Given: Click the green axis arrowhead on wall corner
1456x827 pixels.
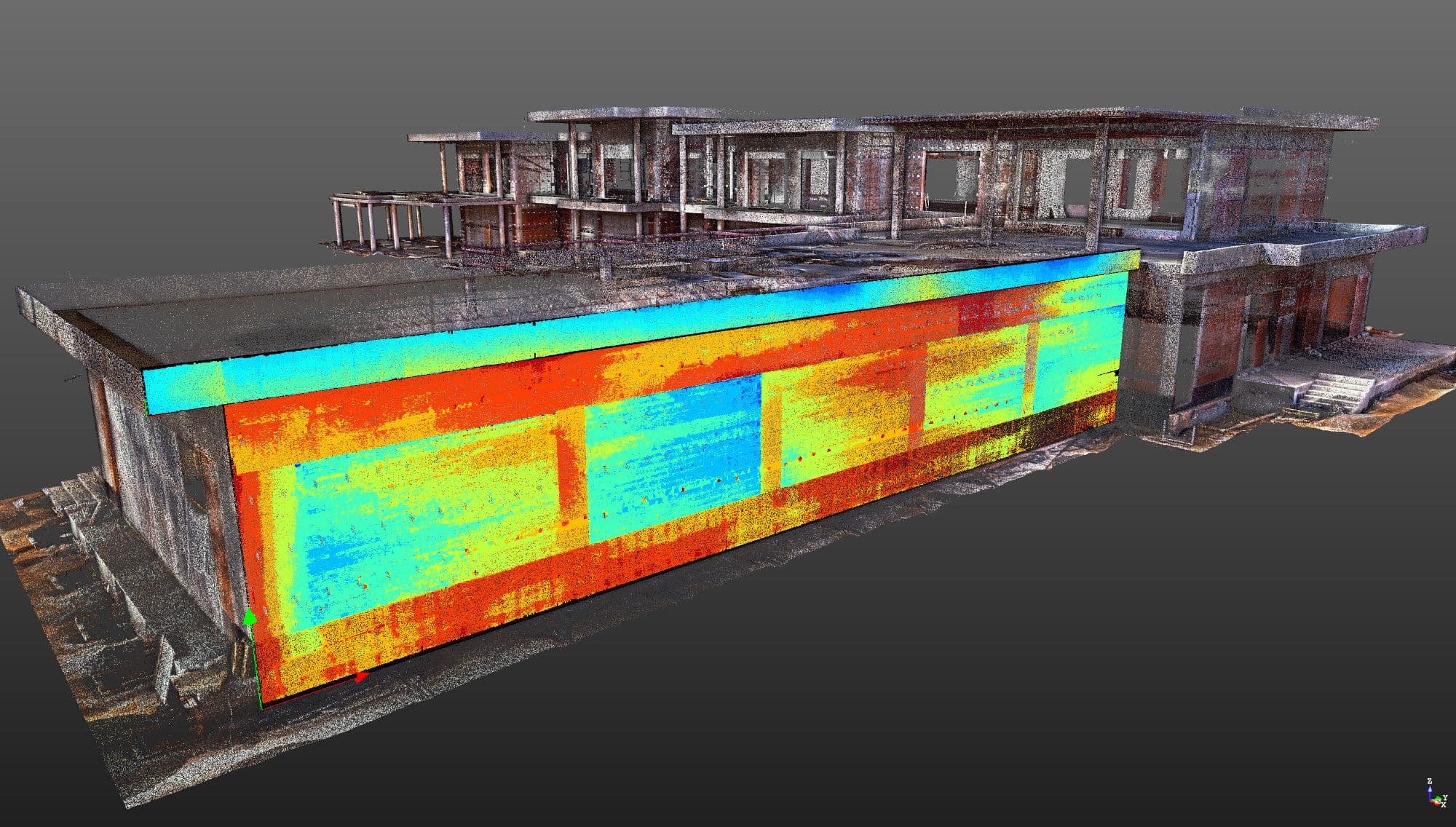Looking at the screenshot, I should pyautogui.click(x=250, y=617).
